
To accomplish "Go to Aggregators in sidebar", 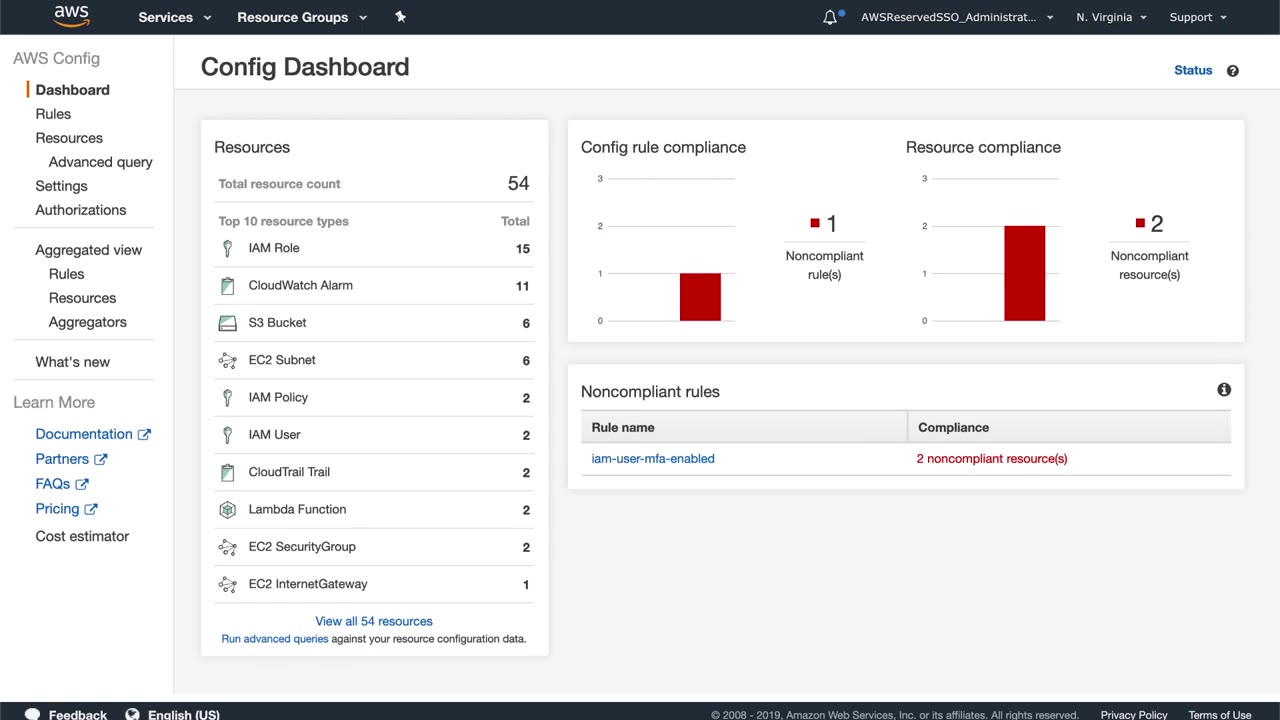I will (87, 322).
